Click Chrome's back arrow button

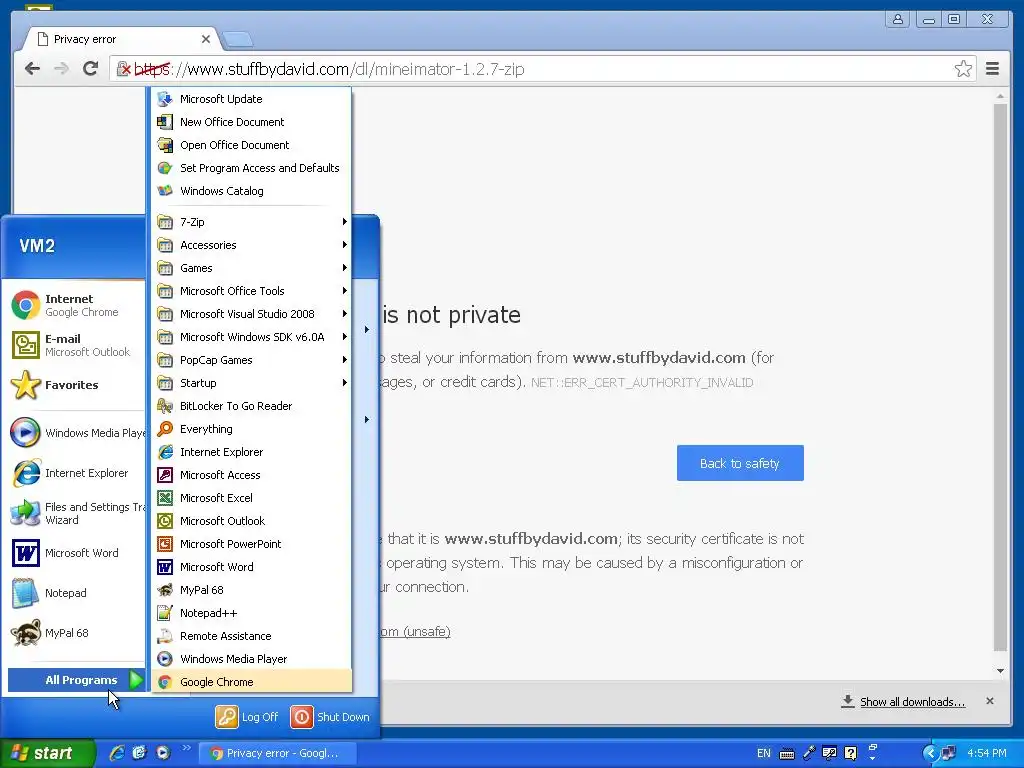[x=32, y=69]
